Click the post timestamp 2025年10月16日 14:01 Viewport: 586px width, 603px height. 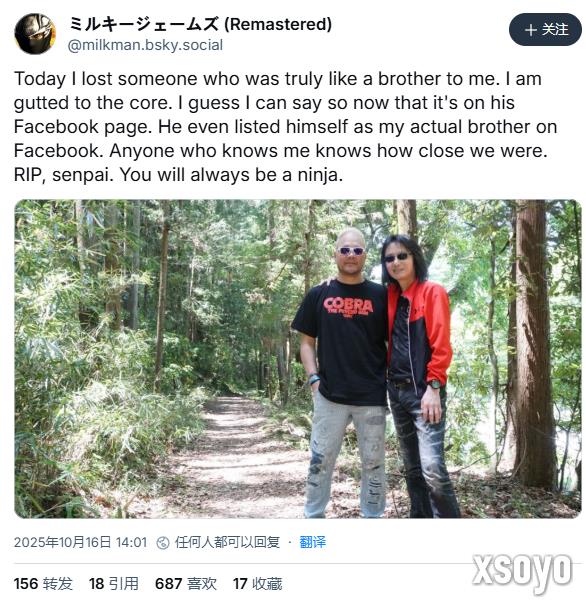[80, 542]
